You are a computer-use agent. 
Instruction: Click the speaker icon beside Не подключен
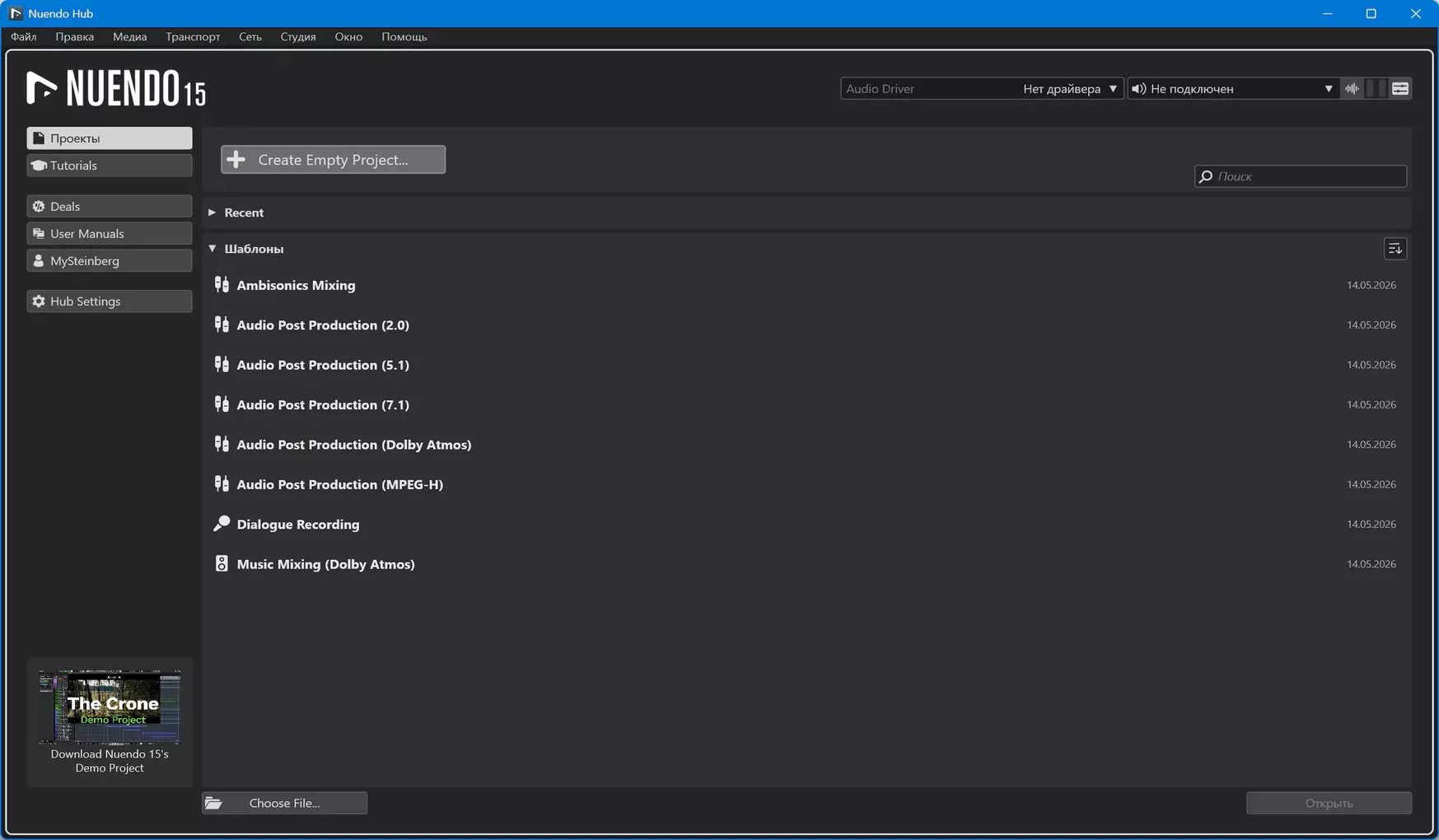[x=1138, y=89]
